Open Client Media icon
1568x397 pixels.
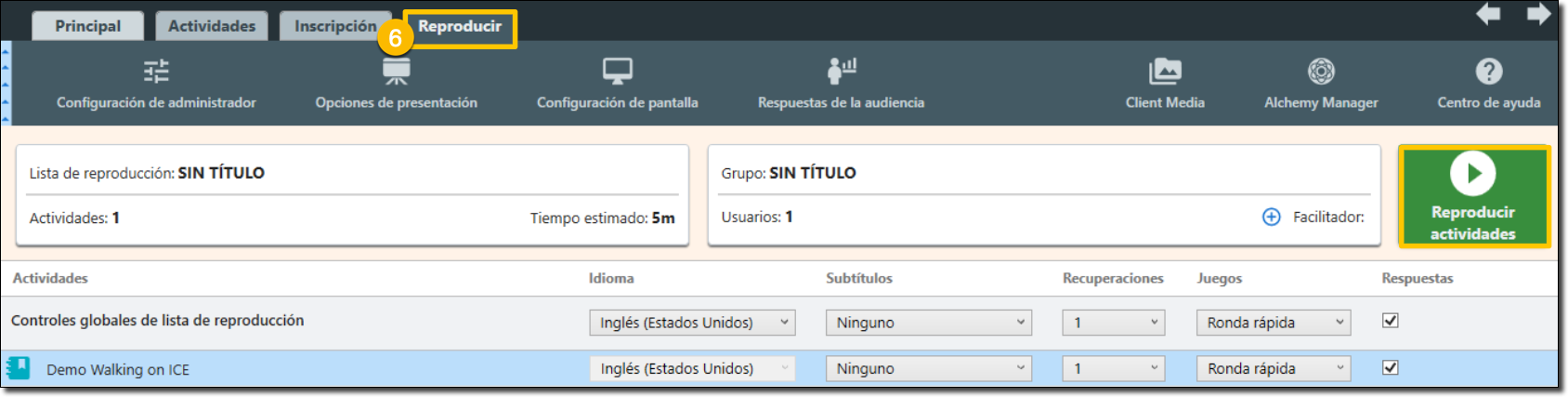point(1164,72)
